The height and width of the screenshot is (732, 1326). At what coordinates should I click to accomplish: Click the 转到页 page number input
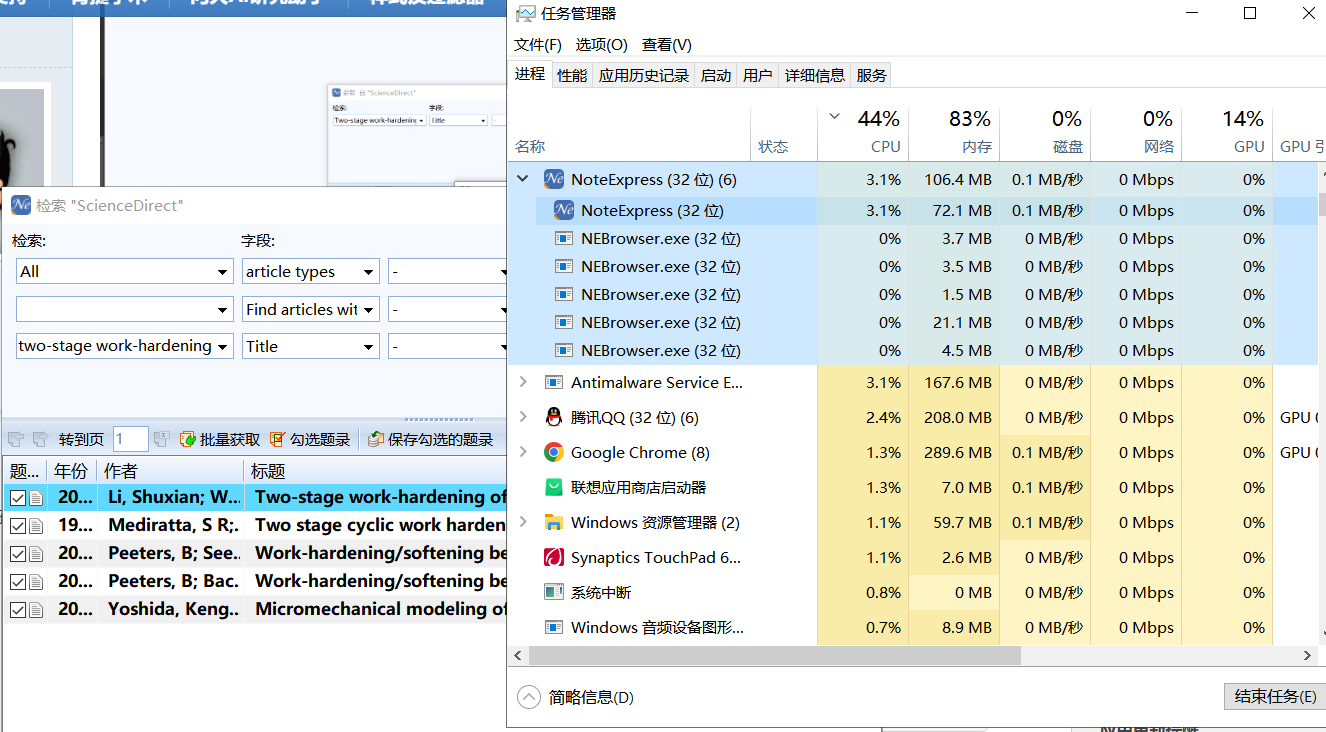tap(131, 439)
